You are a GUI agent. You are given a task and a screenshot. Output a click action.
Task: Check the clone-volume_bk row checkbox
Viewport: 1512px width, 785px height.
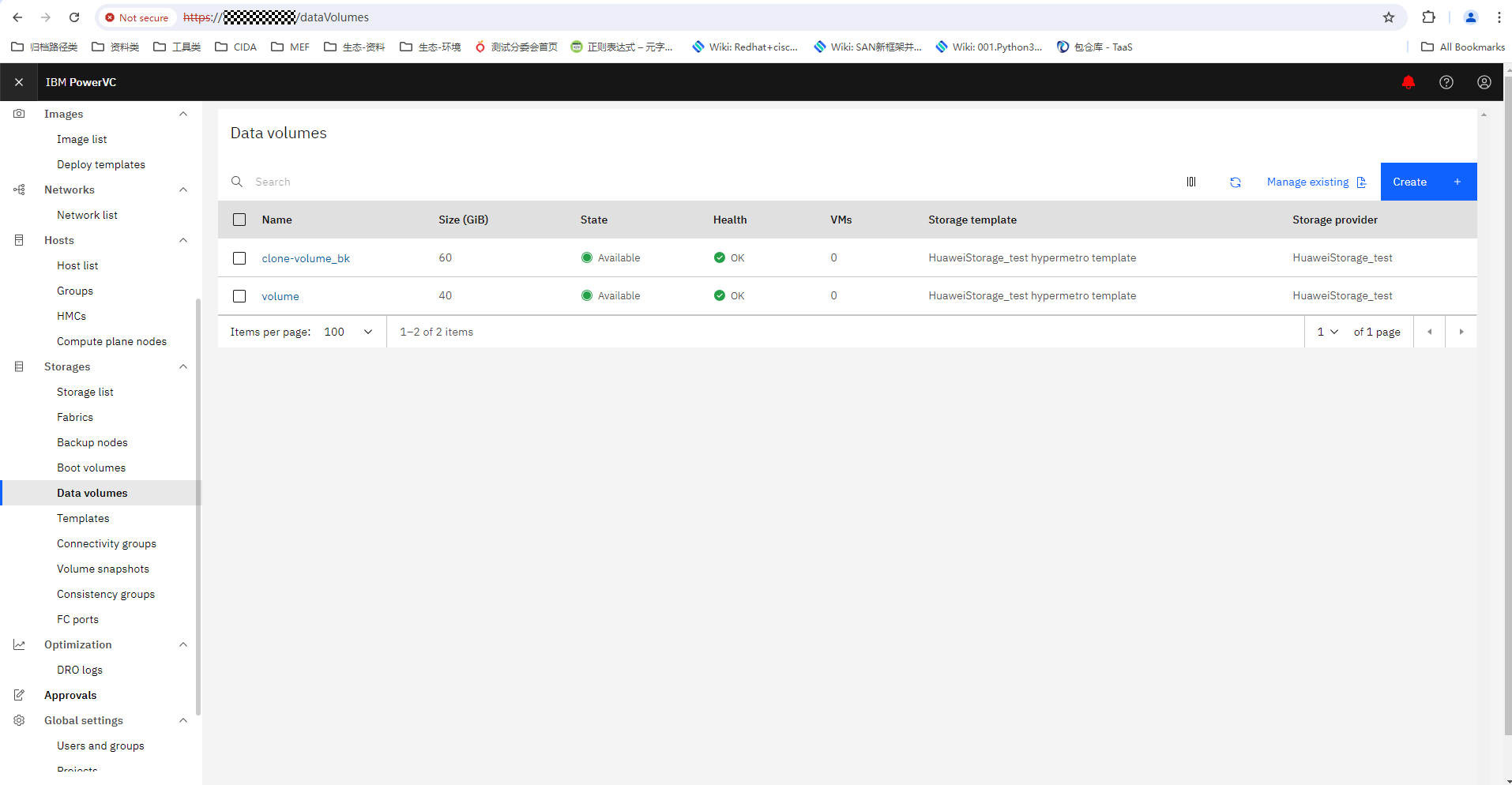click(x=239, y=258)
